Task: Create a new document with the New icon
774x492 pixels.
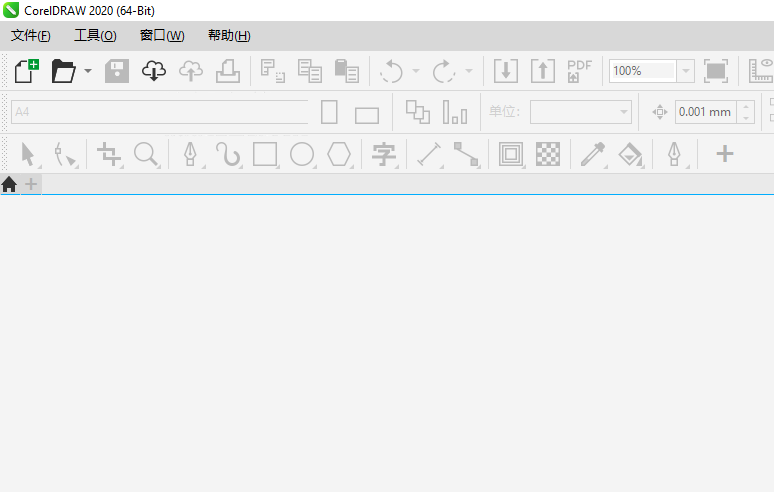Action: tap(27, 71)
